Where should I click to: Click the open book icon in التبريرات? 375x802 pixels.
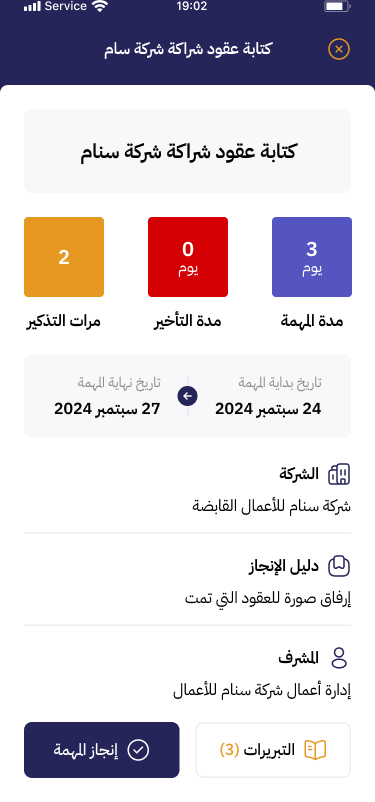[x=315, y=750]
